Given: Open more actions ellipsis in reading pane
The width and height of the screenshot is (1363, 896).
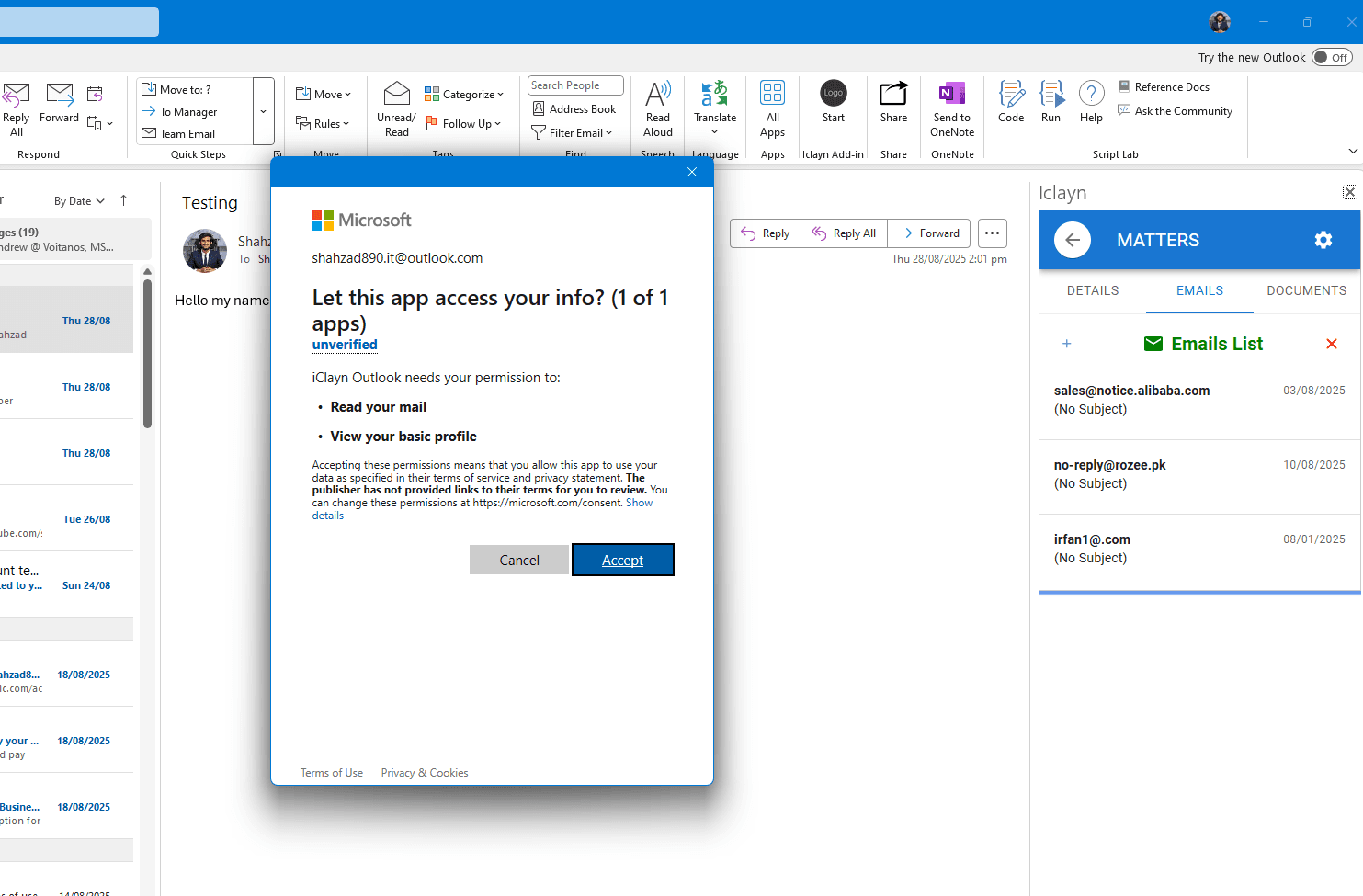Looking at the screenshot, I should point(992,233).
